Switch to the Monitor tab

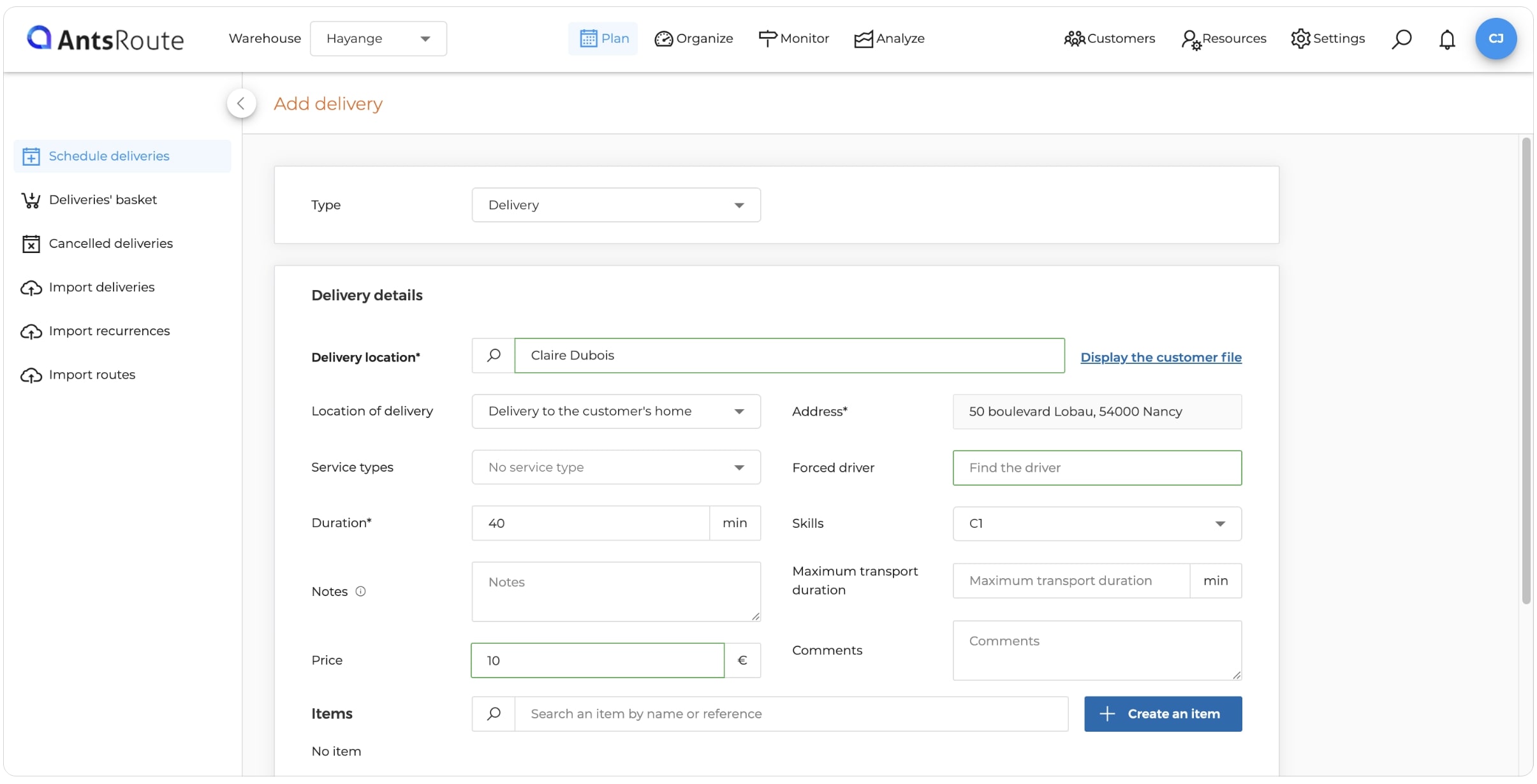[793, 38]
